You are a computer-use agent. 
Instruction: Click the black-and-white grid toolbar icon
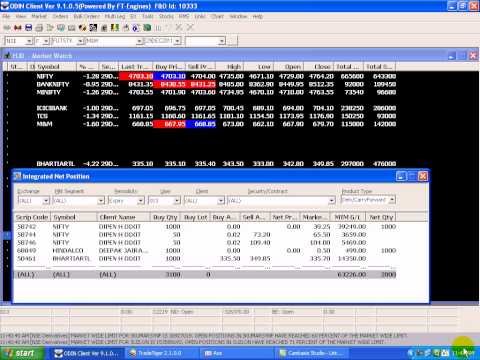(x=93, y=28)
